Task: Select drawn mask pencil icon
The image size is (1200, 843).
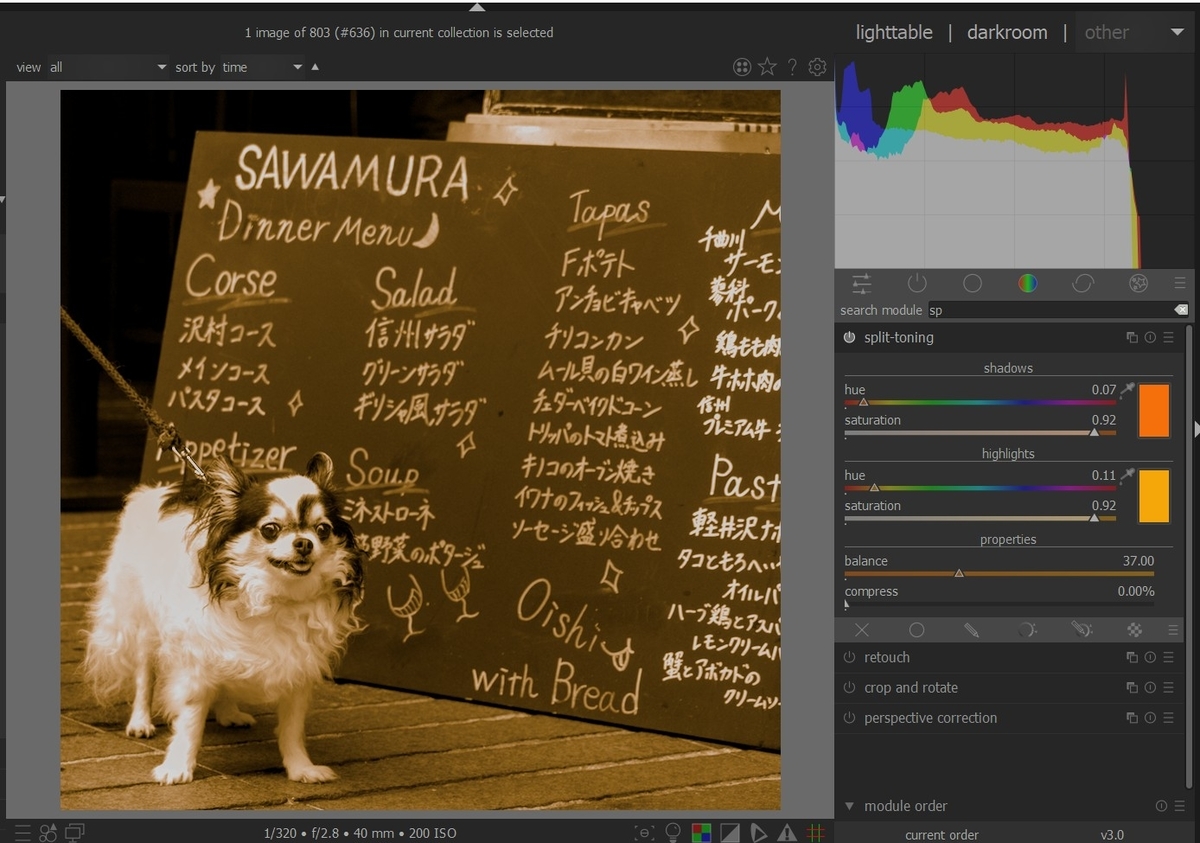Action: pos(971,630)
